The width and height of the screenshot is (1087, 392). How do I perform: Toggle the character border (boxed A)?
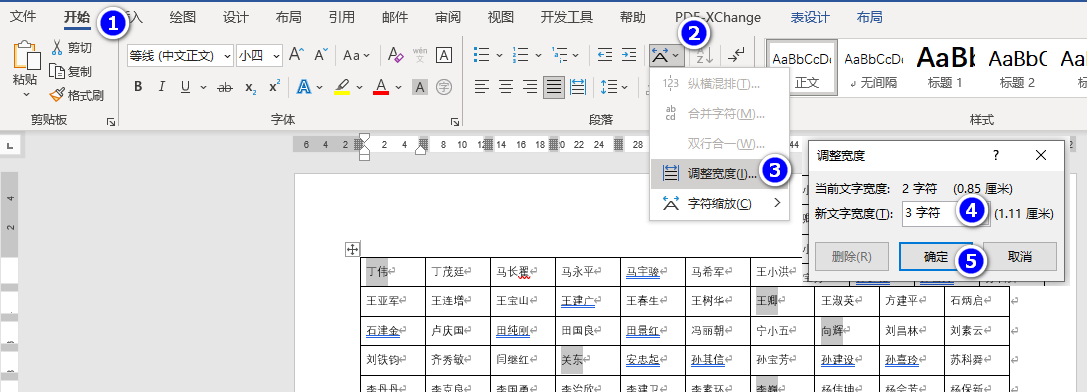pyautogui.click(x=444, y=55)
